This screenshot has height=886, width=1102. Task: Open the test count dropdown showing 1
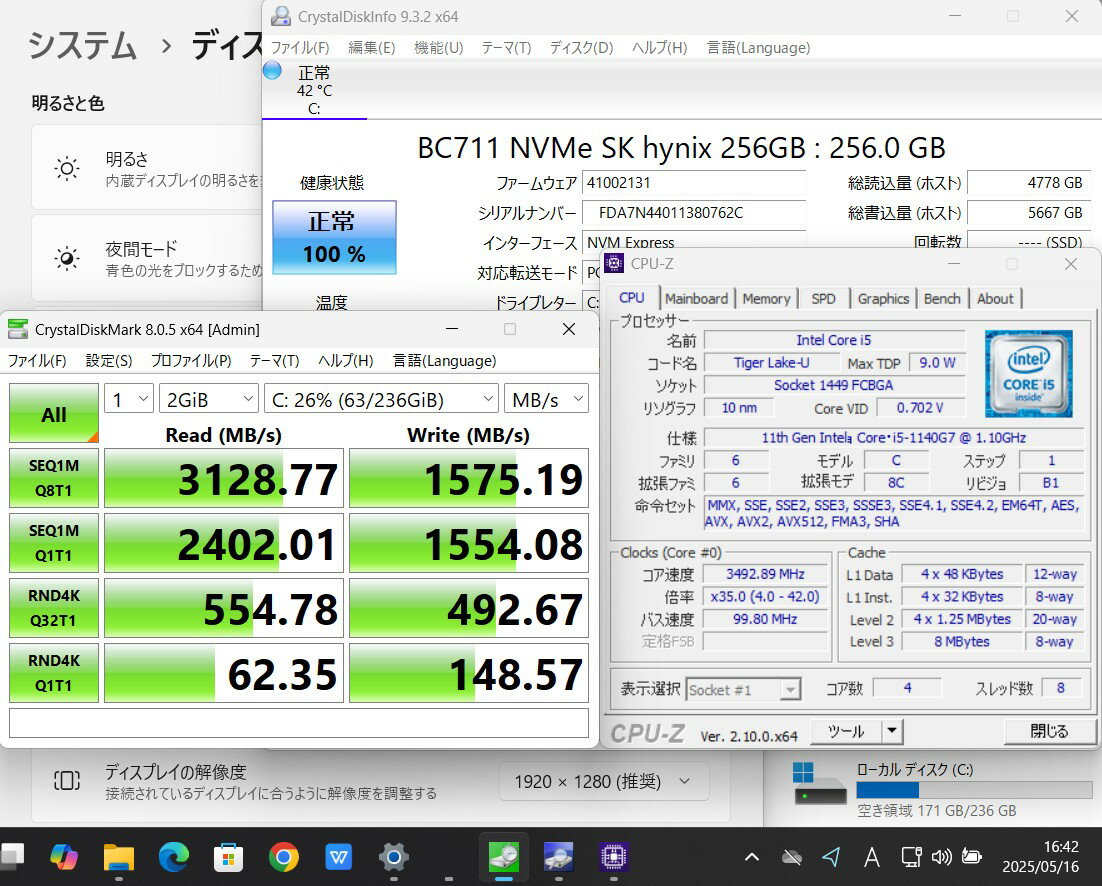(129, 400)
